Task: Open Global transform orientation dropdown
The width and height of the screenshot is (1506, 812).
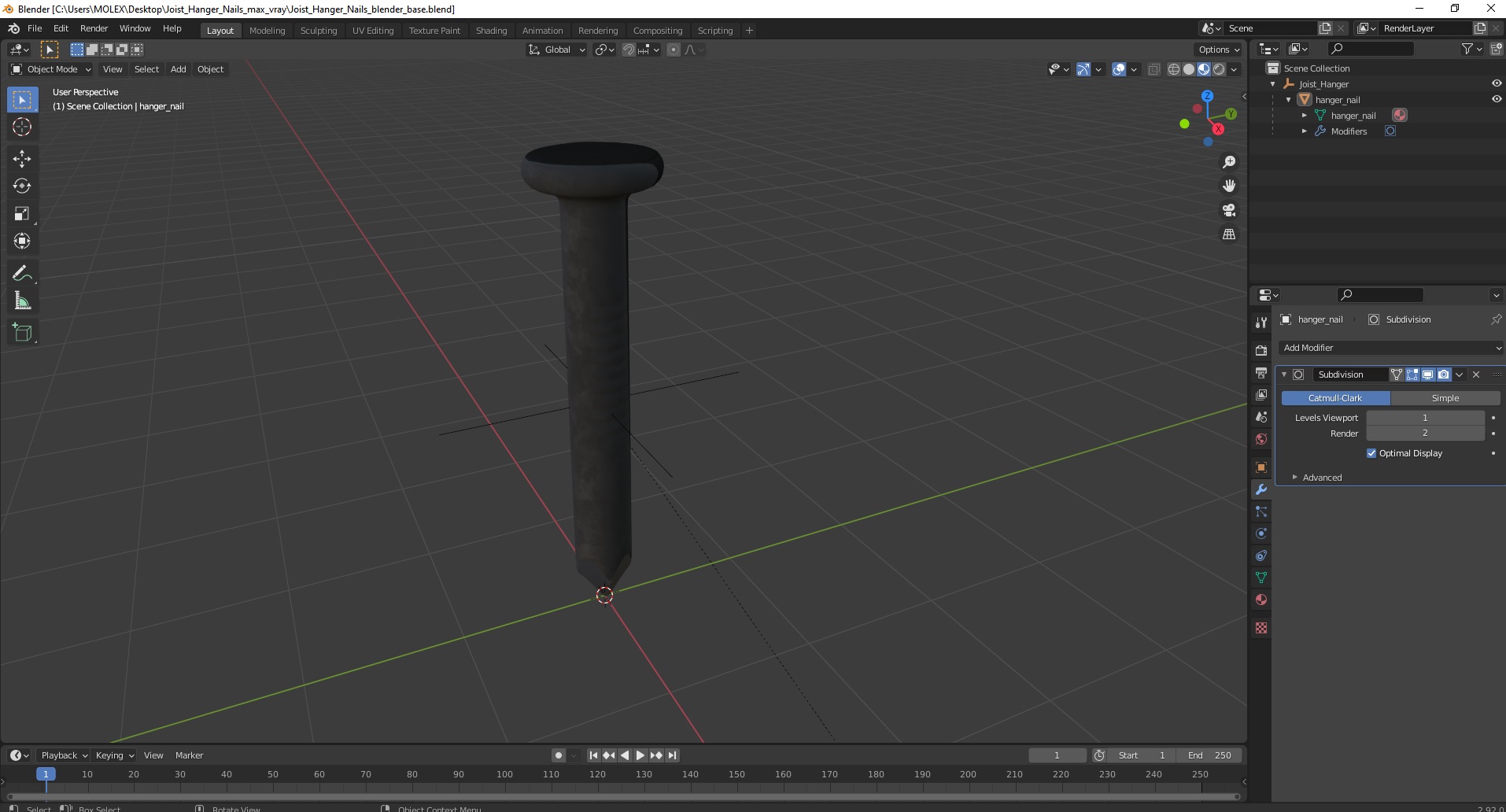Action: point(556,50)
